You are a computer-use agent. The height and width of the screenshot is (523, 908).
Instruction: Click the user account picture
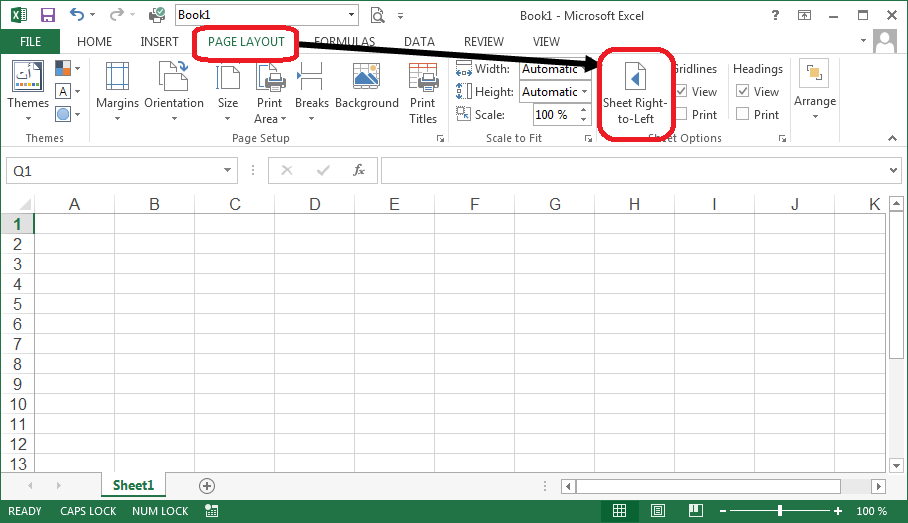coord(885,42)
